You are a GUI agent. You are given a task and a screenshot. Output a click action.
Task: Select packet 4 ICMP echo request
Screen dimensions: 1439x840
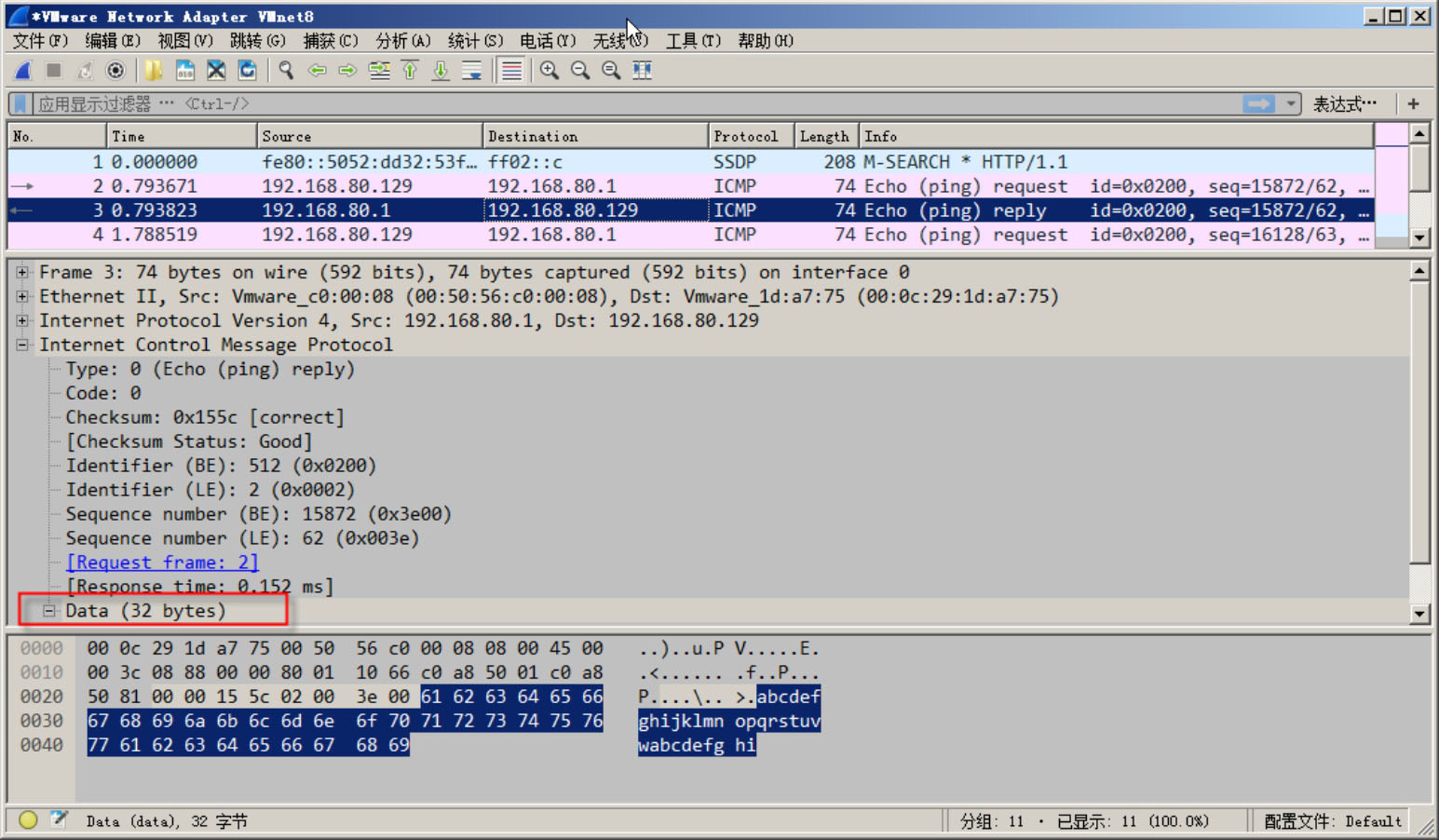click(691, 235)
